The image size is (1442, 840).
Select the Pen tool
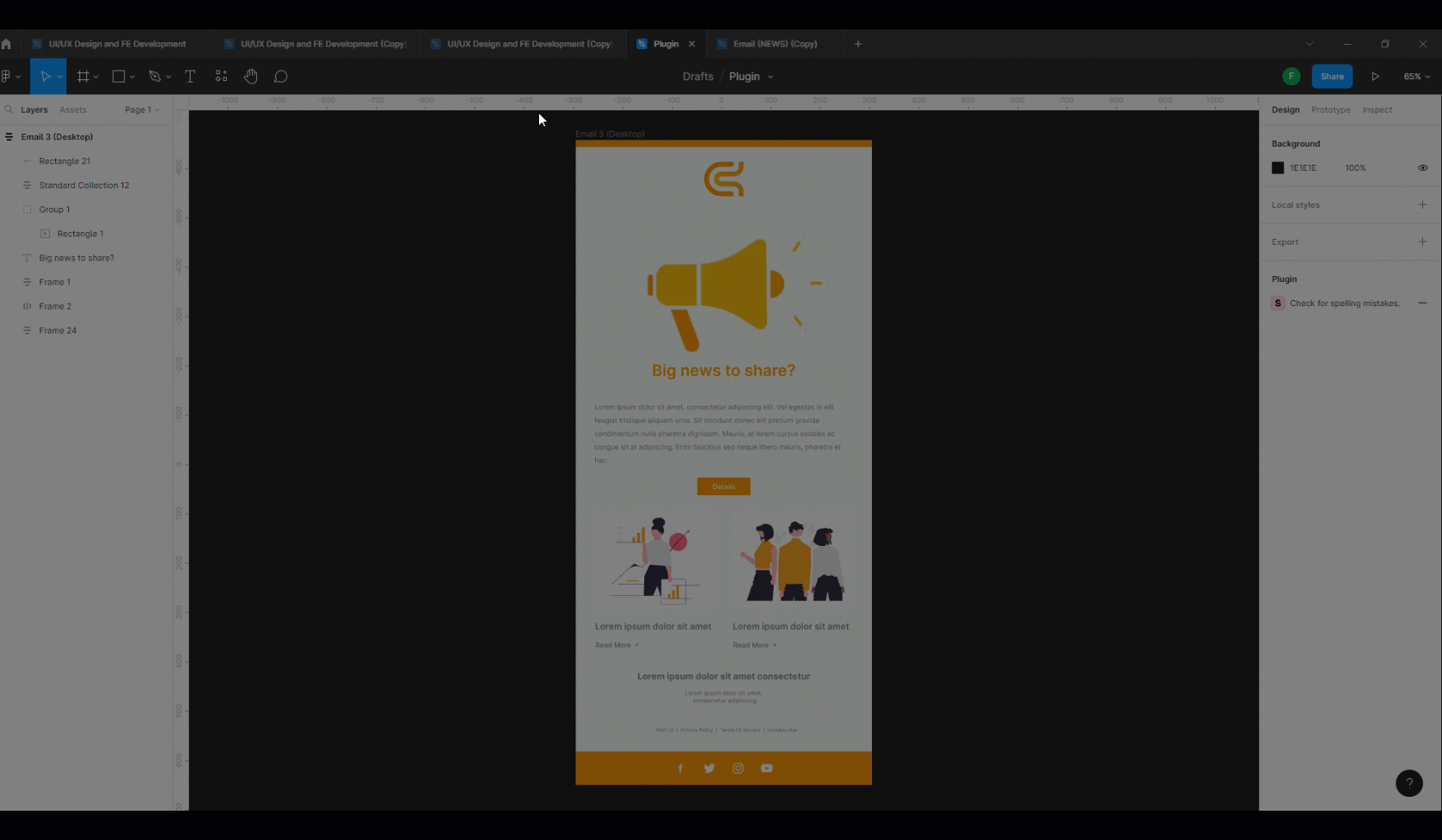154,76
